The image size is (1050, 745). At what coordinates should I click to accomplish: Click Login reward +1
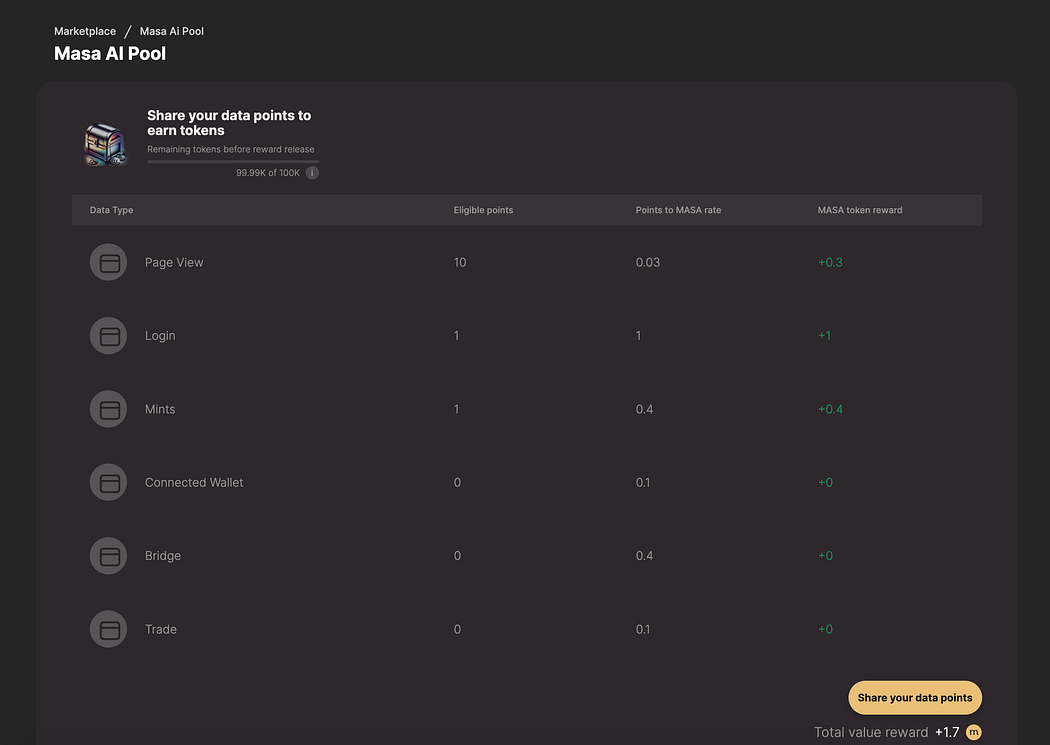[x=824, y=335]
